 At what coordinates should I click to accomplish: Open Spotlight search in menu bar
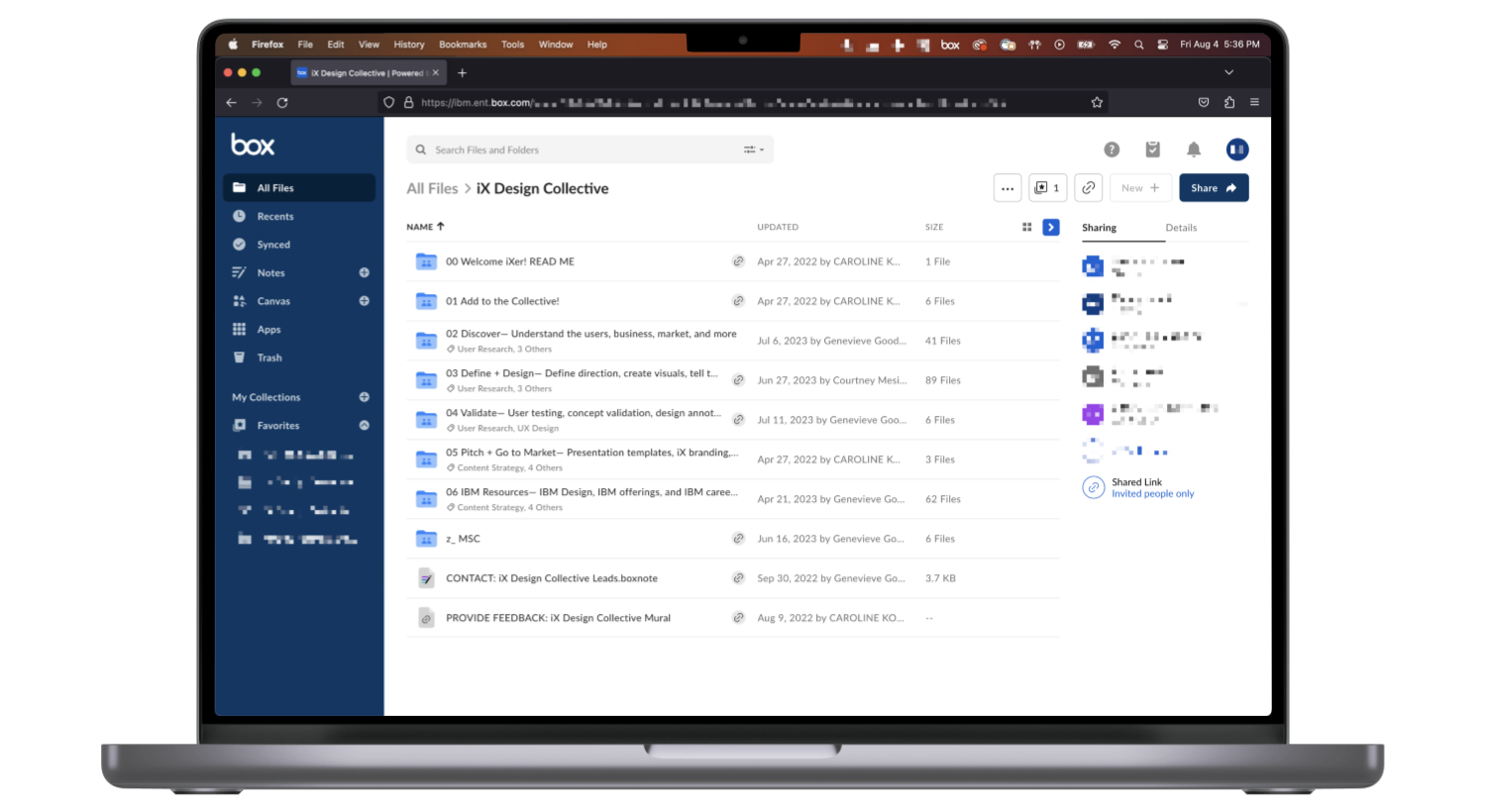1139,45
